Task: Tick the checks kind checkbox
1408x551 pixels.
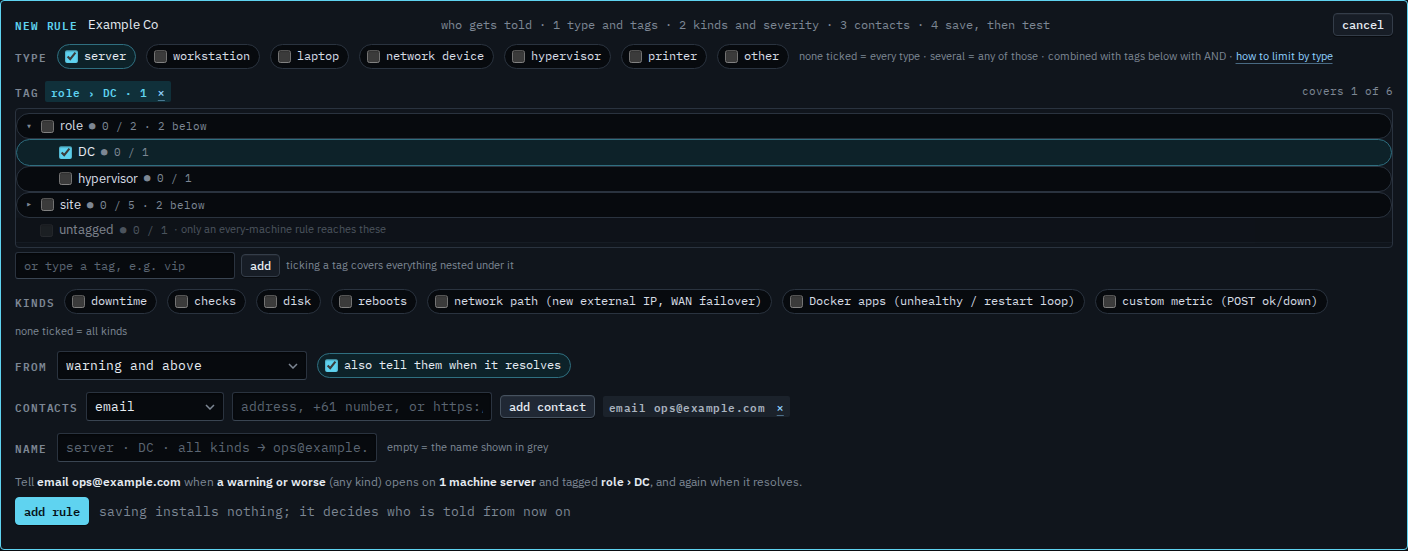Action: pos(181,301)
